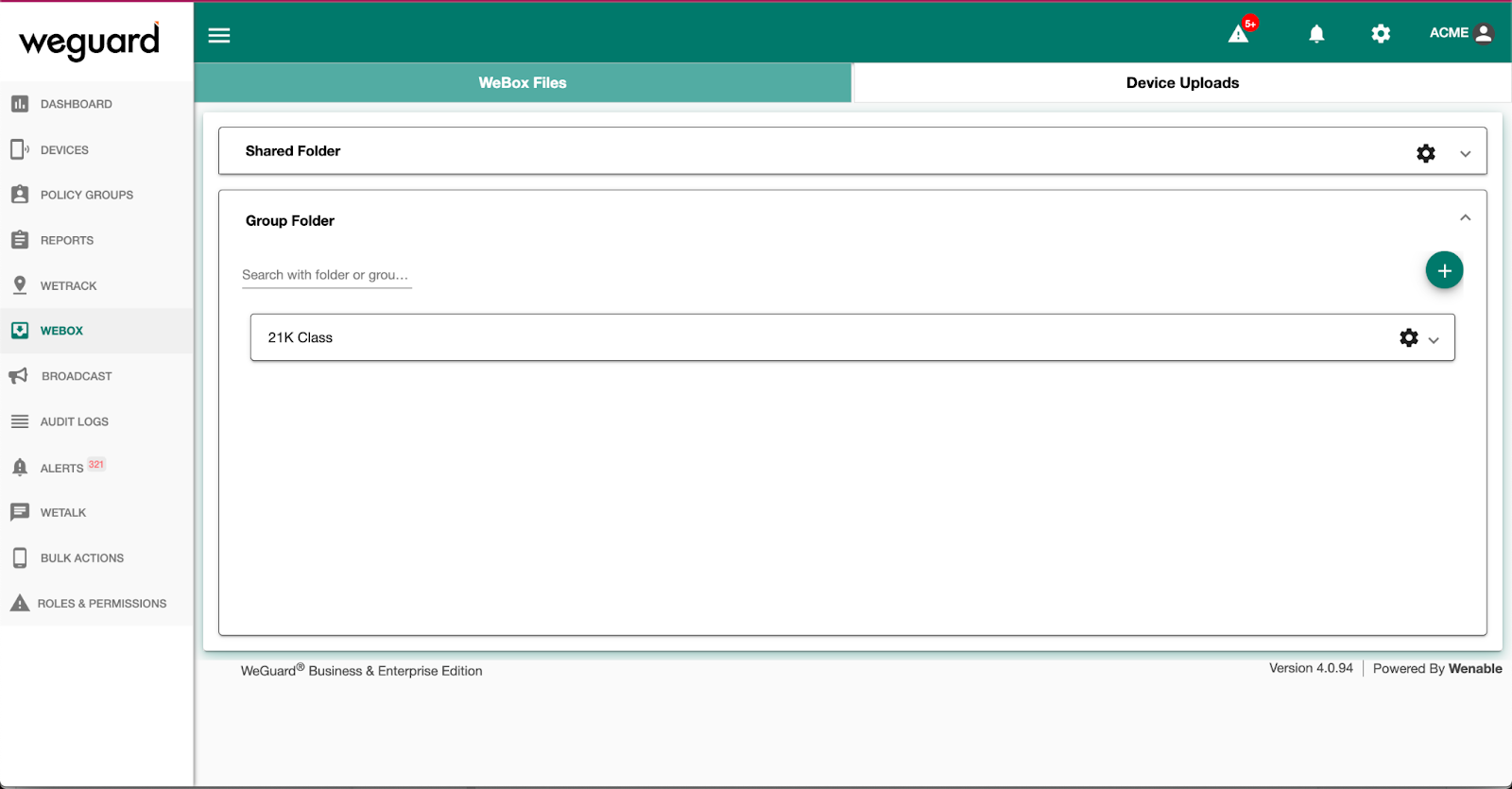Open the warning alerts triangle icon
The width and height of the screenshot is (1512, 789).
(1238, 35)
